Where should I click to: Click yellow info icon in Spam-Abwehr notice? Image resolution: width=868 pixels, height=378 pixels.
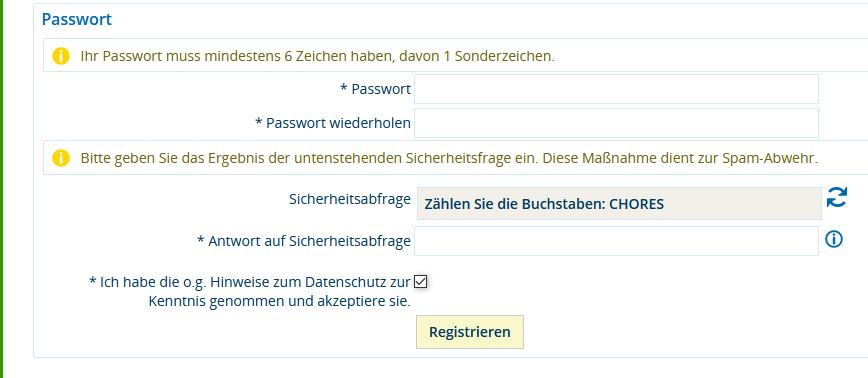click(61, 158)
